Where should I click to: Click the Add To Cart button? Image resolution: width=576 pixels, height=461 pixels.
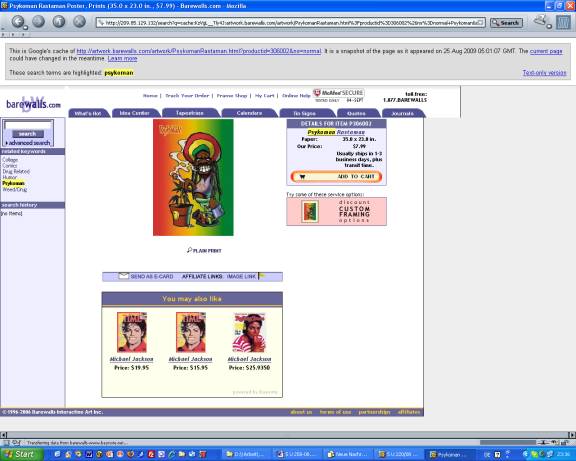pos(336,177)
